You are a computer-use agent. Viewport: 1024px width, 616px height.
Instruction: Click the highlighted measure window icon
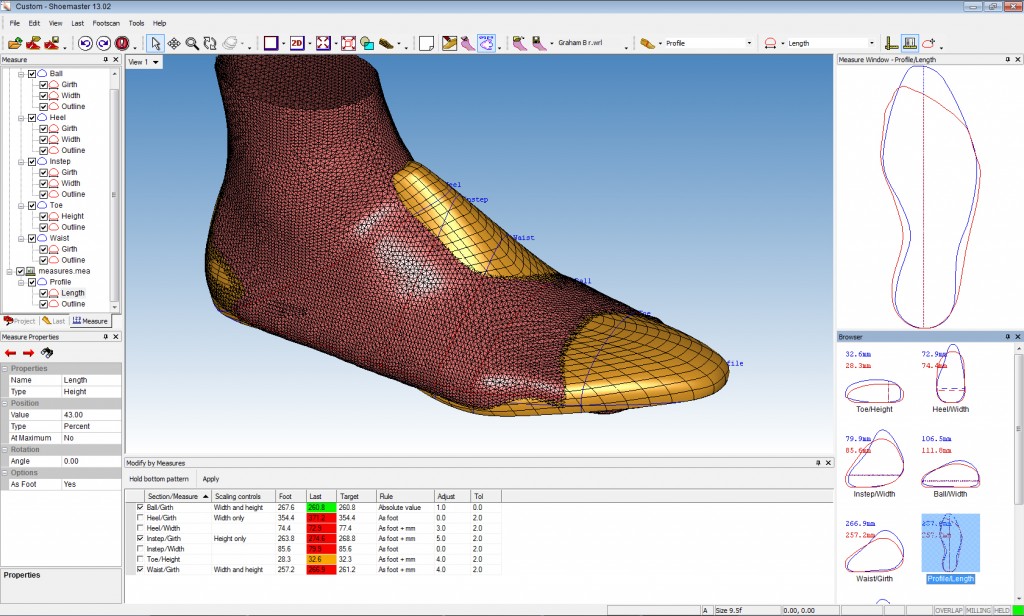tap(910, 43)
